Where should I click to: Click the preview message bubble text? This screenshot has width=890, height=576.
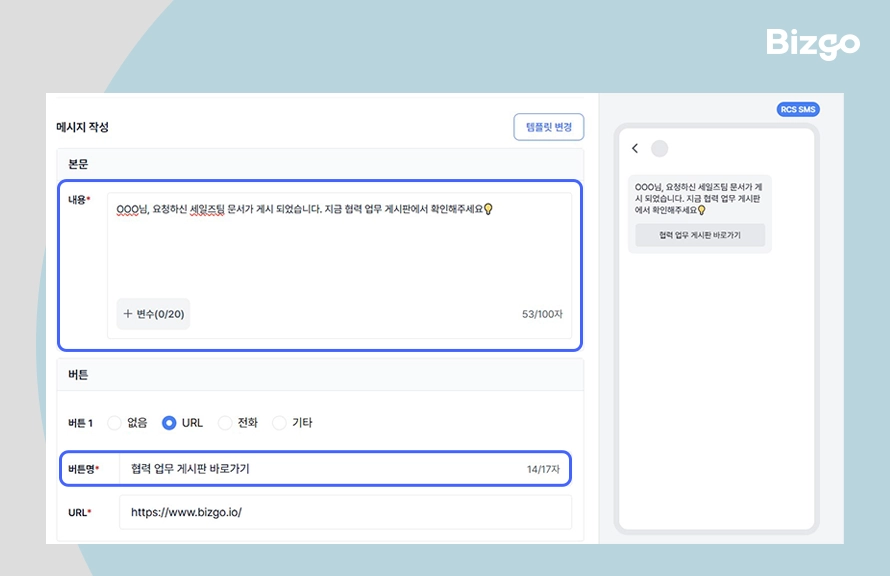698,199
